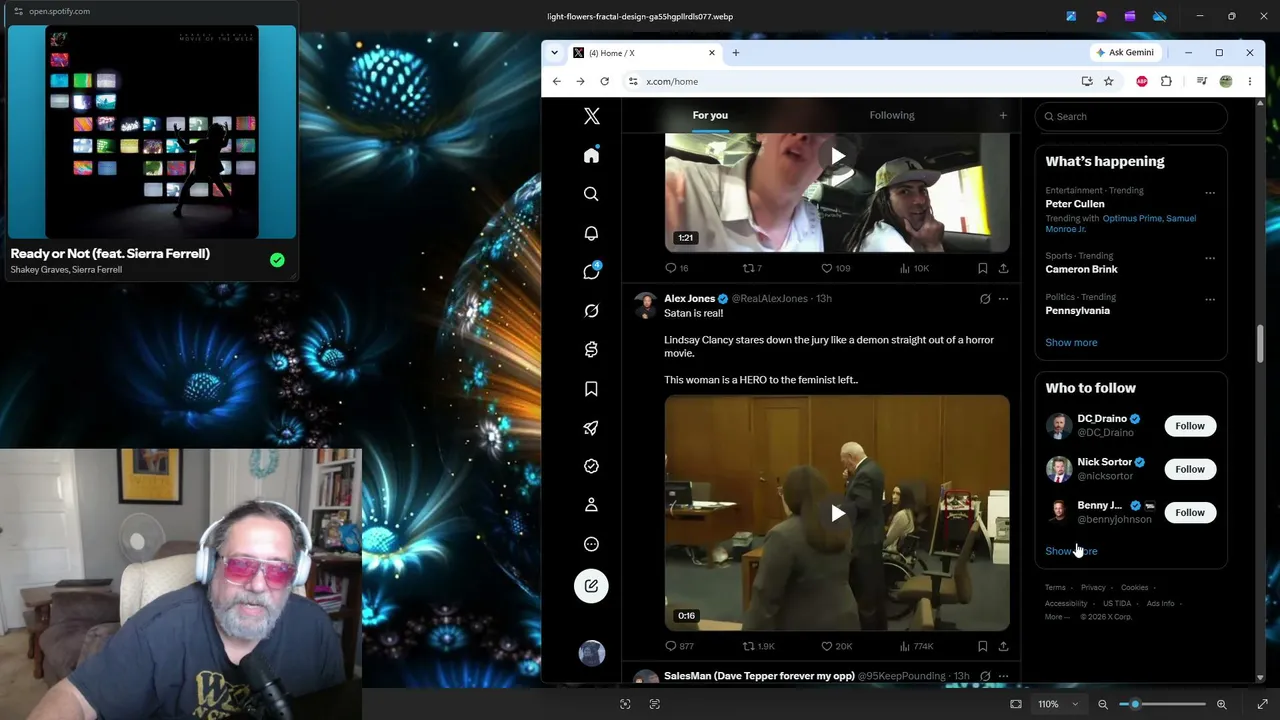1280x720 pixels.
Task: Open the Privacy footer link
Action: [x=1093, y=587]
